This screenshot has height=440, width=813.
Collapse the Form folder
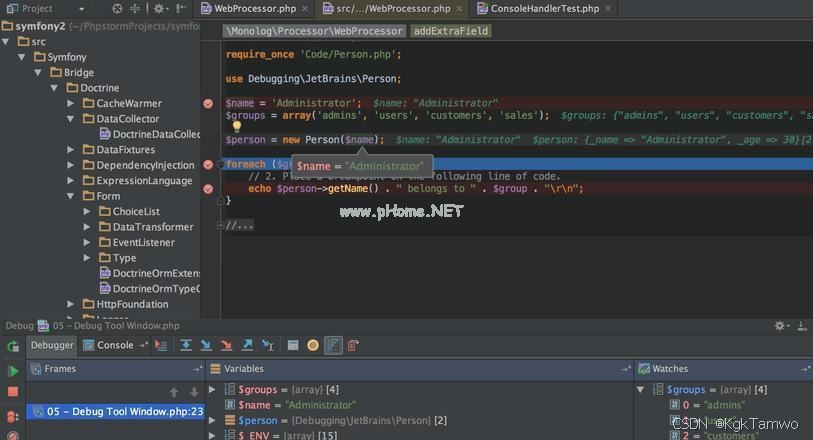pos(71,196)
